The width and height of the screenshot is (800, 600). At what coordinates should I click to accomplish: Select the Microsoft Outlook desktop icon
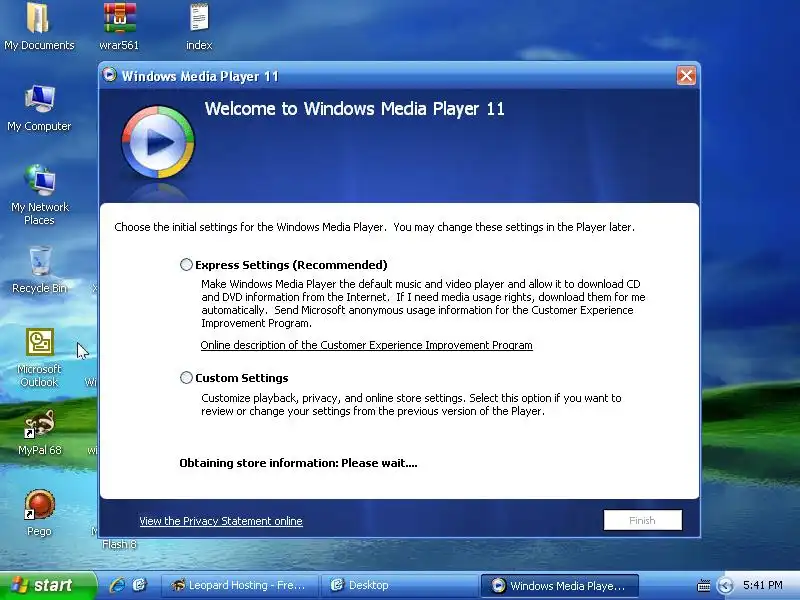click(x=39, y=358)
